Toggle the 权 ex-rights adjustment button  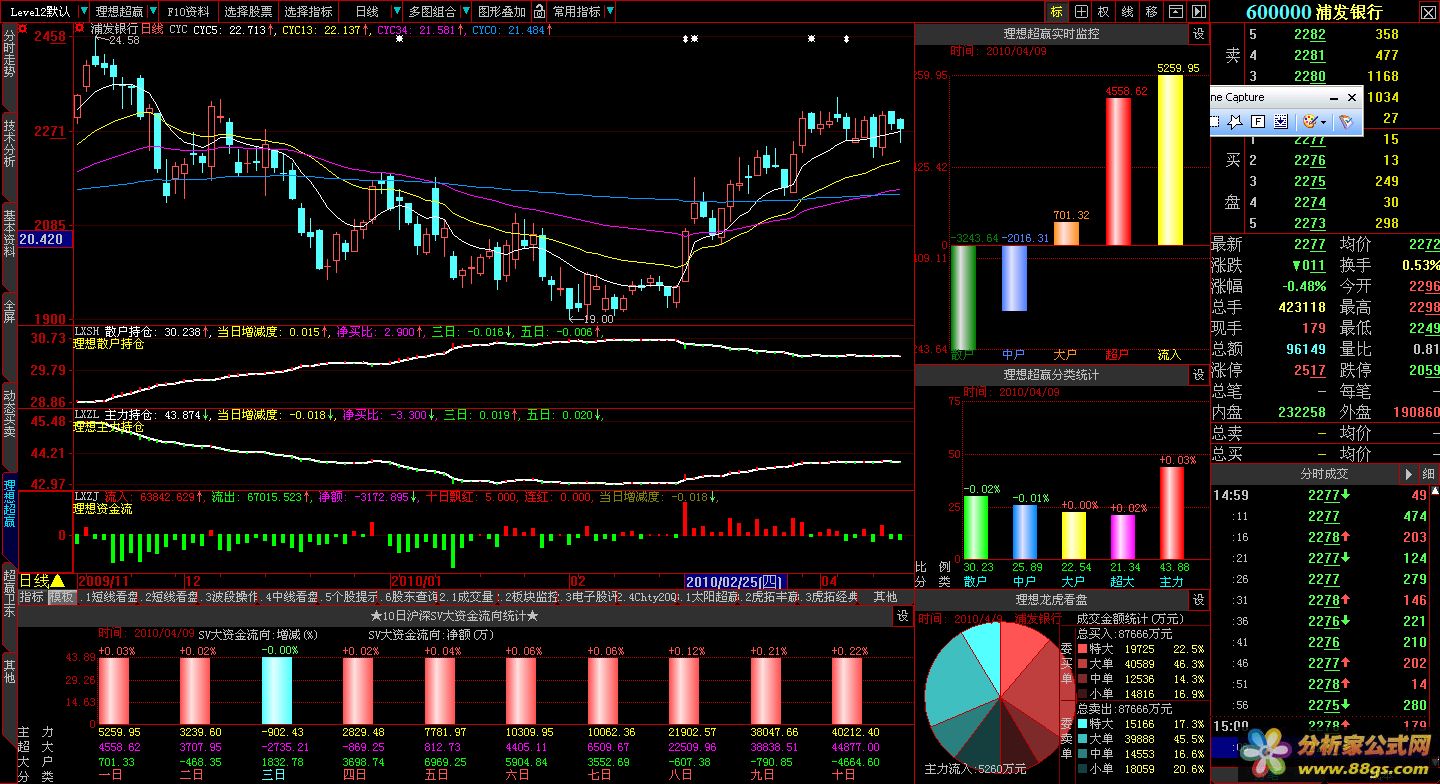click(x=1104, y=12)
